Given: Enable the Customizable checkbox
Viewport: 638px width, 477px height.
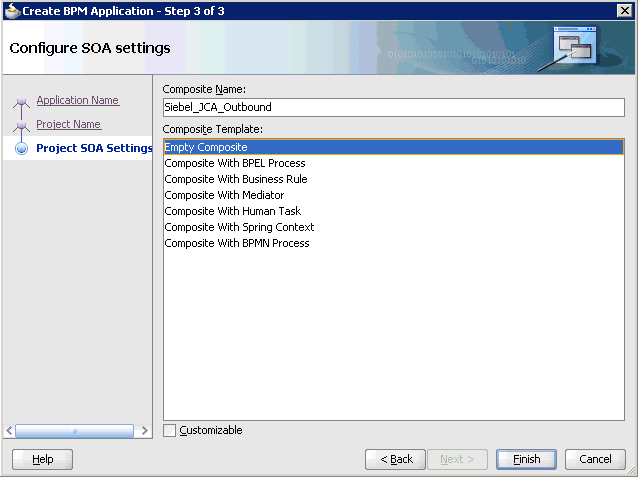Looking at the screenshot, I should point(170,430).
